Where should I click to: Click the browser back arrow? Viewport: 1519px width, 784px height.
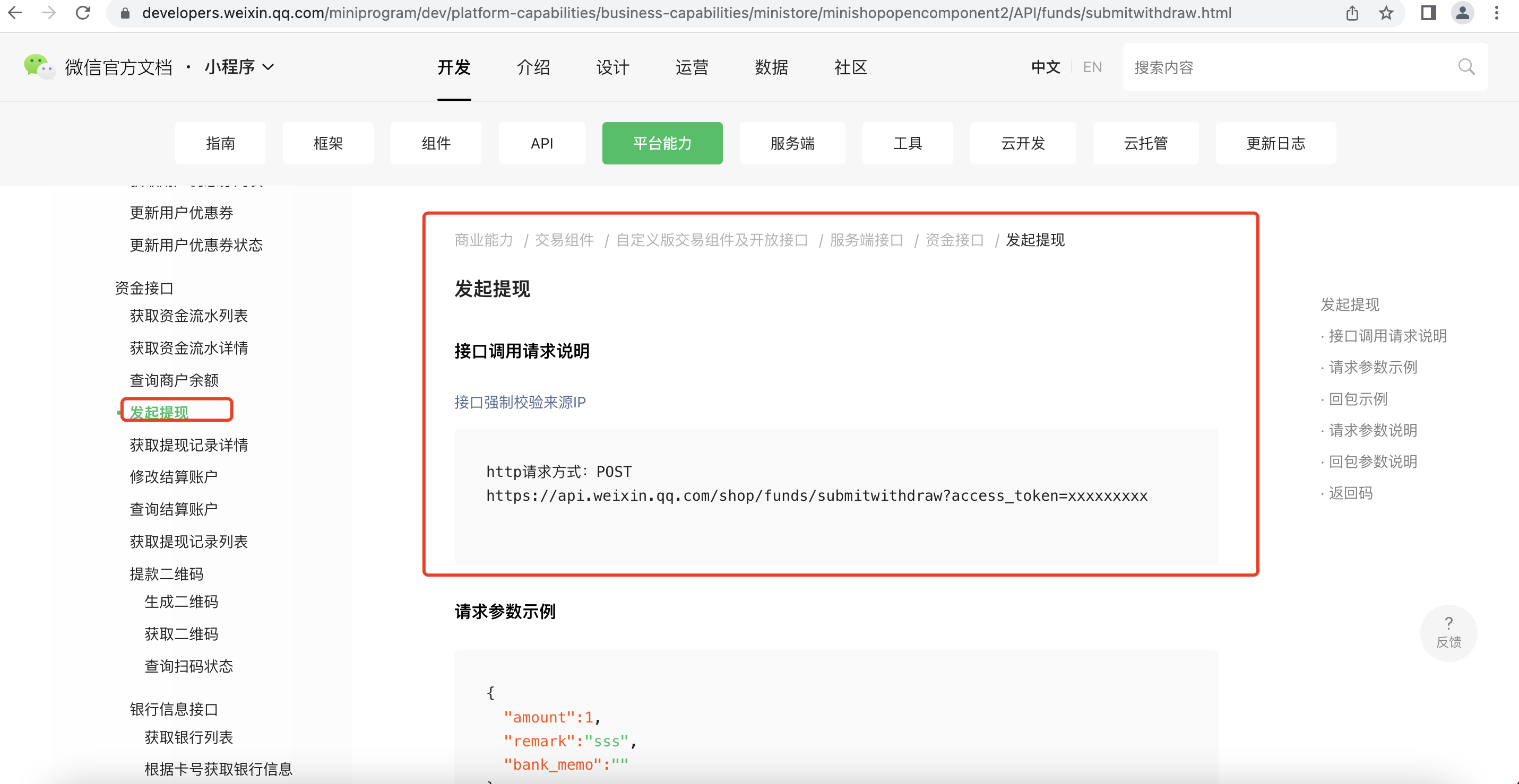tap(16, 12)
